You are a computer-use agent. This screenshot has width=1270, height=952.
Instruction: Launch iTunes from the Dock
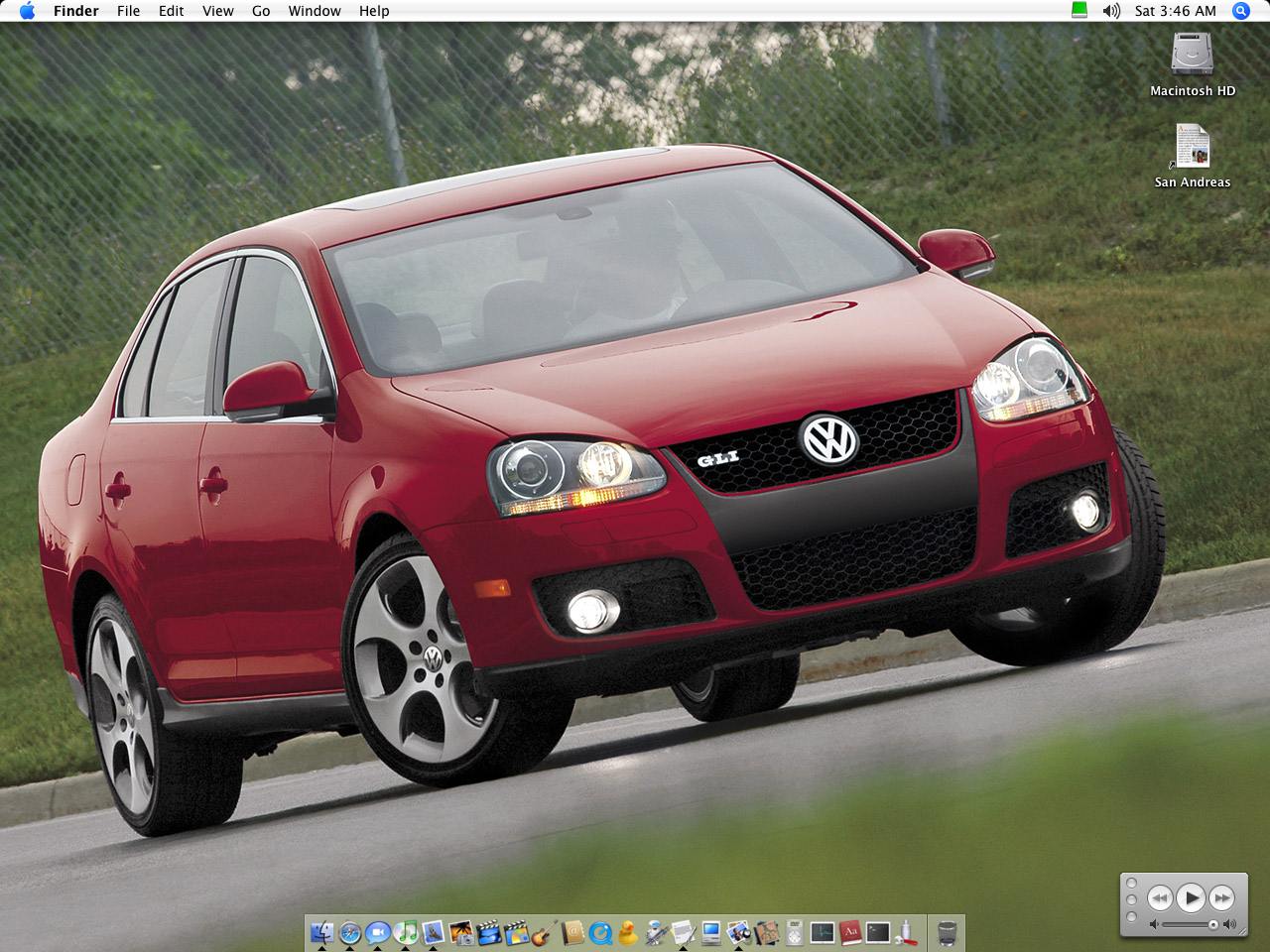pyautogui.click(x=405, y=933)
